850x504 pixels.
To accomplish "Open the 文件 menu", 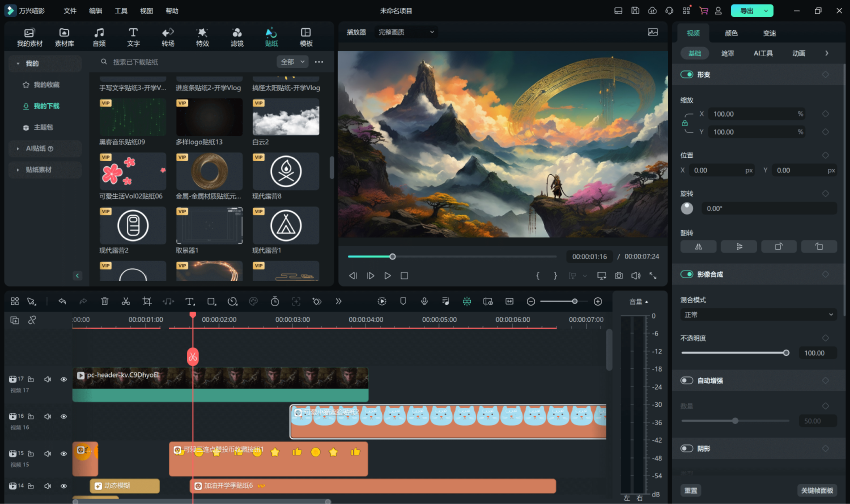I will pos(70,10).
